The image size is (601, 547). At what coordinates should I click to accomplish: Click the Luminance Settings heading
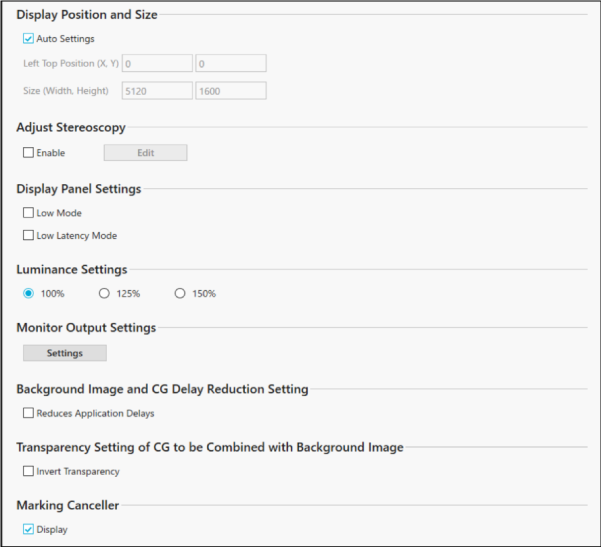pyautogui.click(x=72, y=269)
